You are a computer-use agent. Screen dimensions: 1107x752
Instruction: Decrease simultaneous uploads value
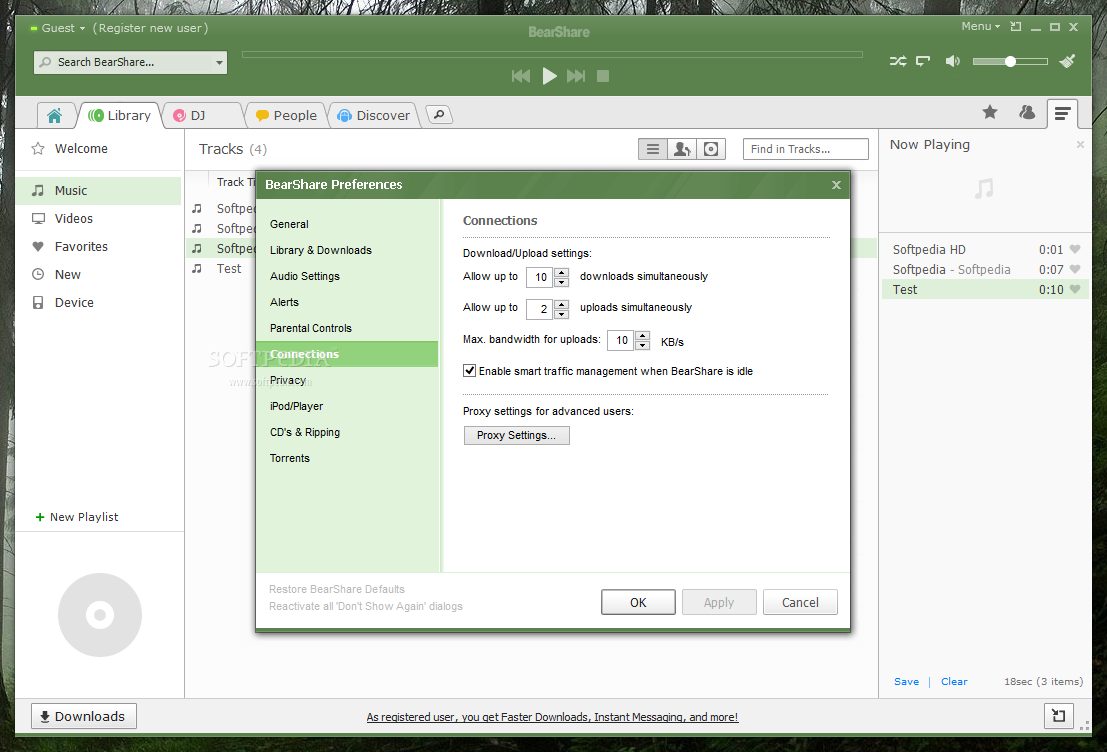pos(561,314)
